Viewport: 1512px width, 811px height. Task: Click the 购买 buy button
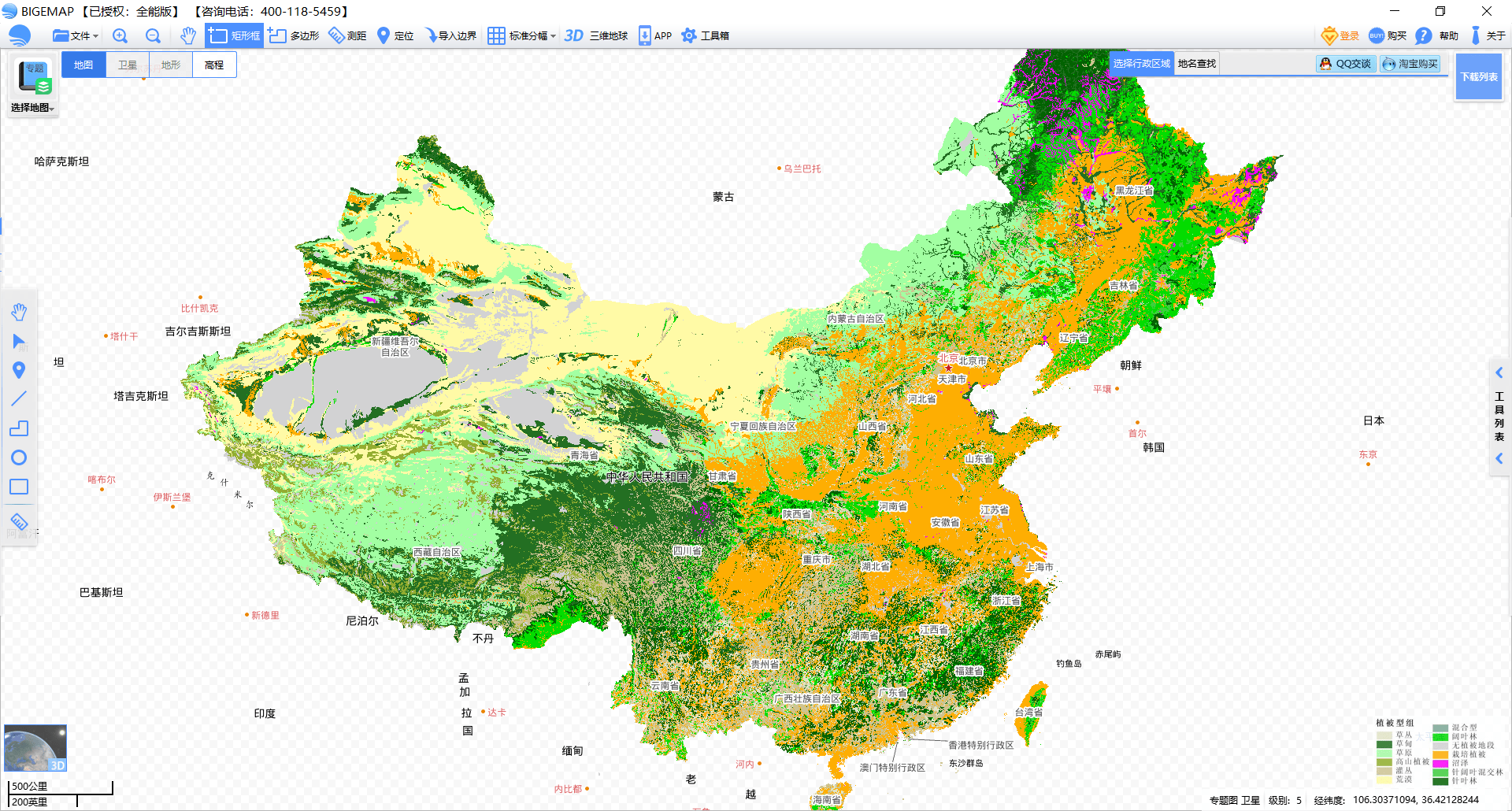(x=1388, y=35)
